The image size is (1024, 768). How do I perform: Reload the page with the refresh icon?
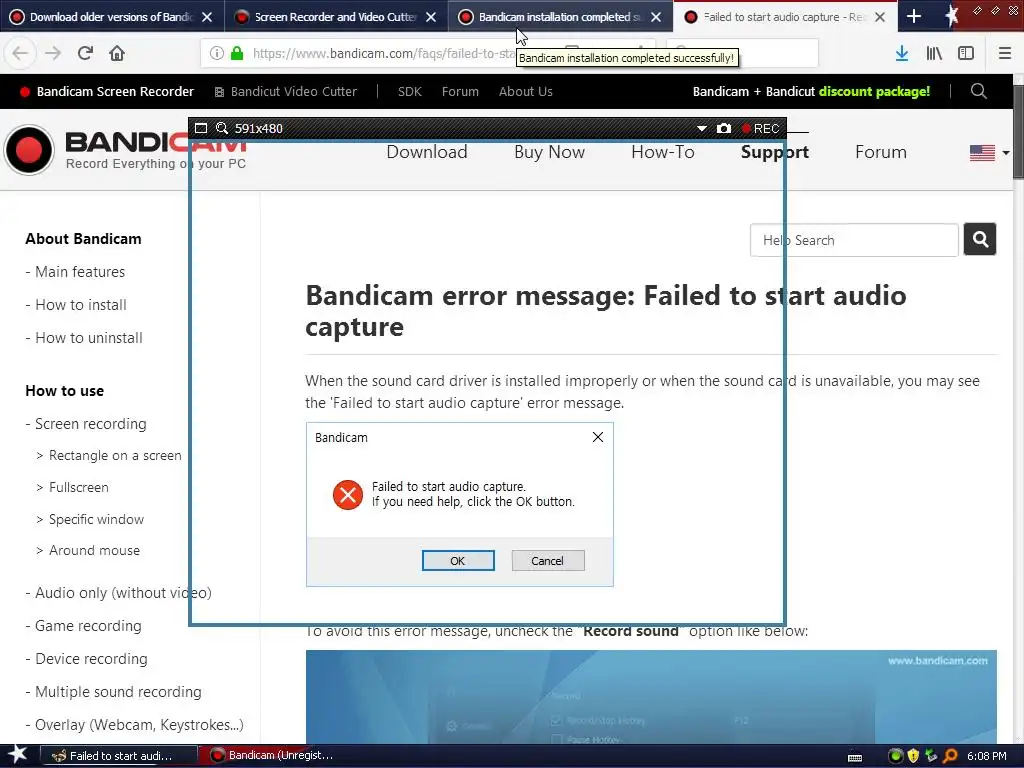(85, 53)
